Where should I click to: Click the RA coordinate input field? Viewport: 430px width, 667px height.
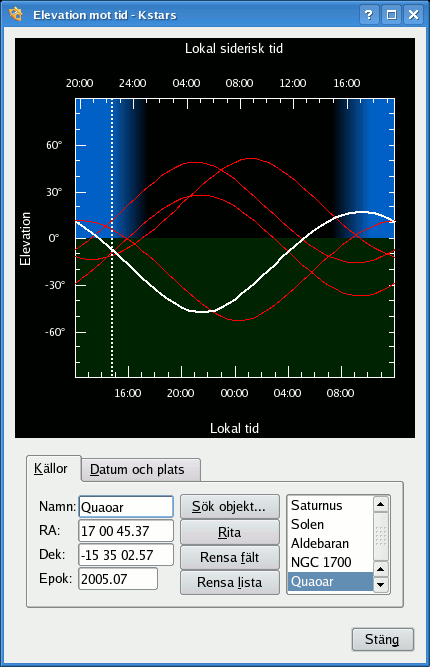pyautogui.click(x=126, y=531)
